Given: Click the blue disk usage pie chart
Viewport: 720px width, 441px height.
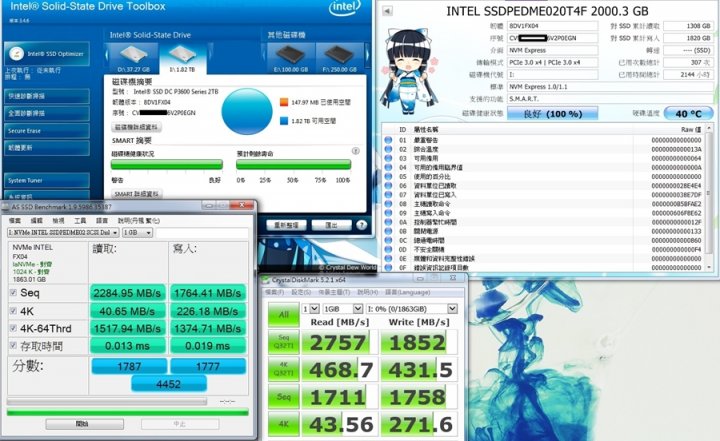Looking at the screenshot, I should click(247, 111).
